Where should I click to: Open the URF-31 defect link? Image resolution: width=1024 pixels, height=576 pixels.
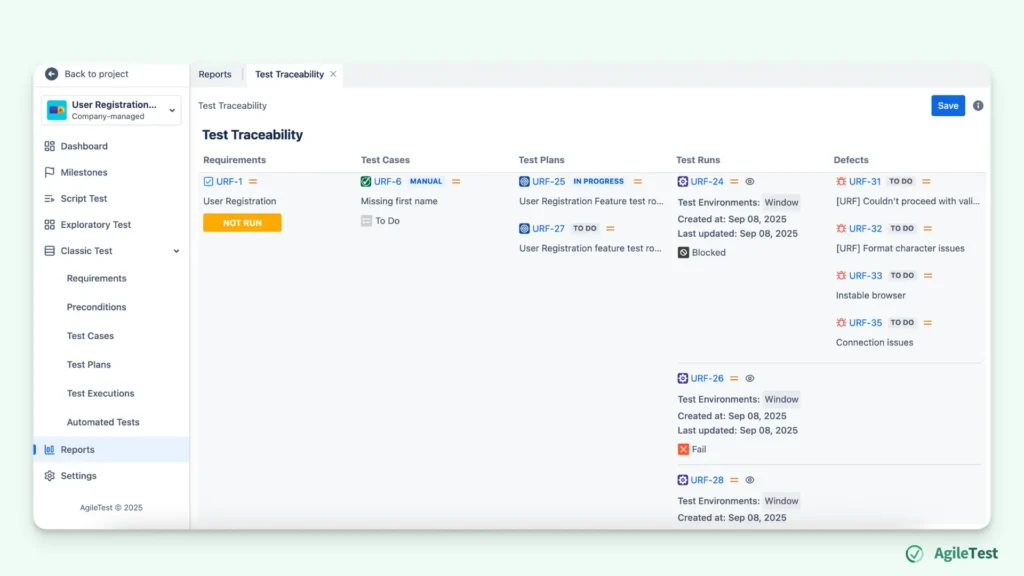[x=865, y=182]
